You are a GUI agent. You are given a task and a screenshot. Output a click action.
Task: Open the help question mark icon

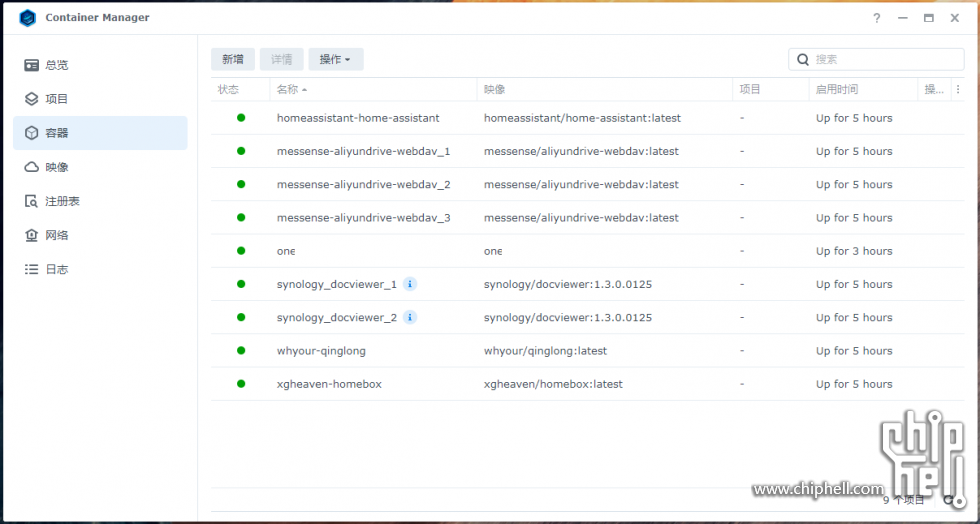coord(877,18)
